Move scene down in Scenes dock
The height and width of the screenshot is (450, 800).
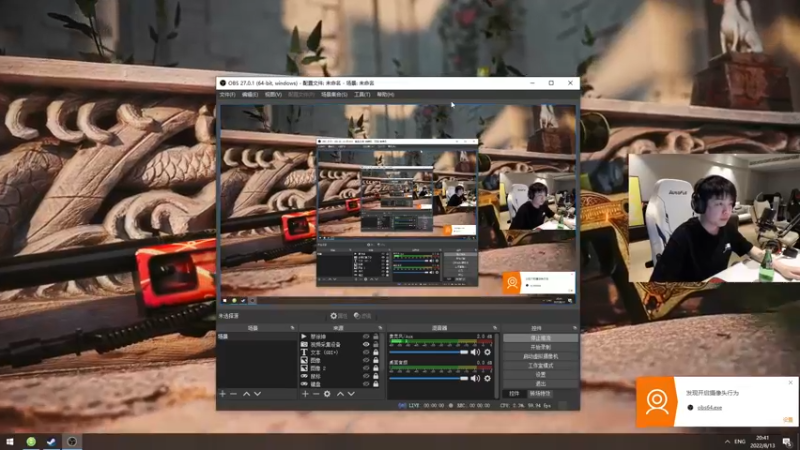[258, 394]
